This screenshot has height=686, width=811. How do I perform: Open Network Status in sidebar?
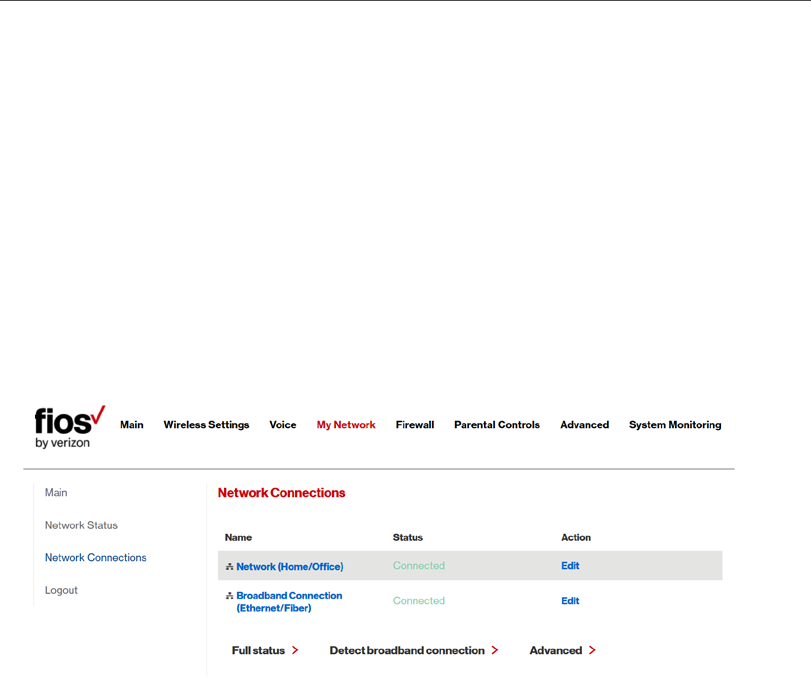[x=81, y=525]
